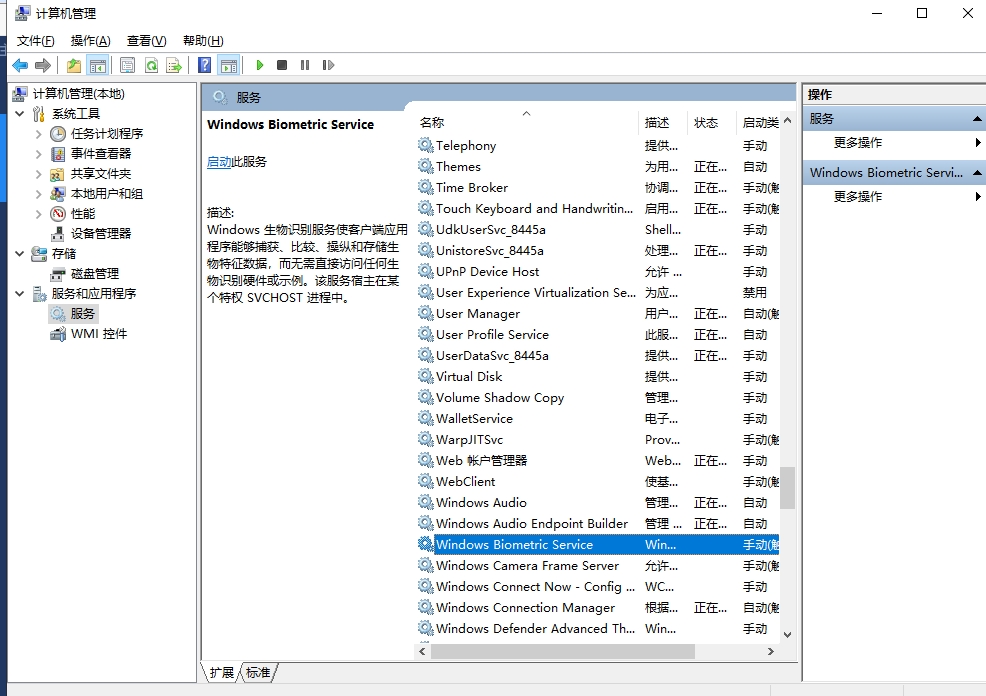The width and height of the screenshot is (986, 696).
Task: Click the Refresh toolbar icon
Action: (x=151, y=65)
